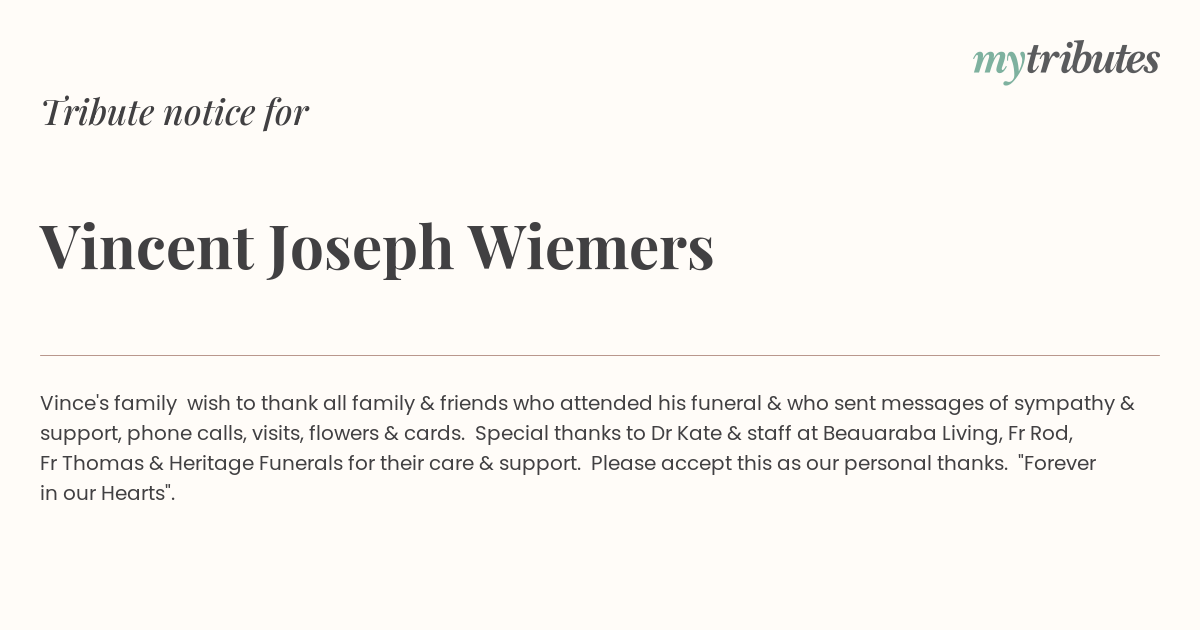Click the middle name "Joseph" in the title

coord(360,250)
